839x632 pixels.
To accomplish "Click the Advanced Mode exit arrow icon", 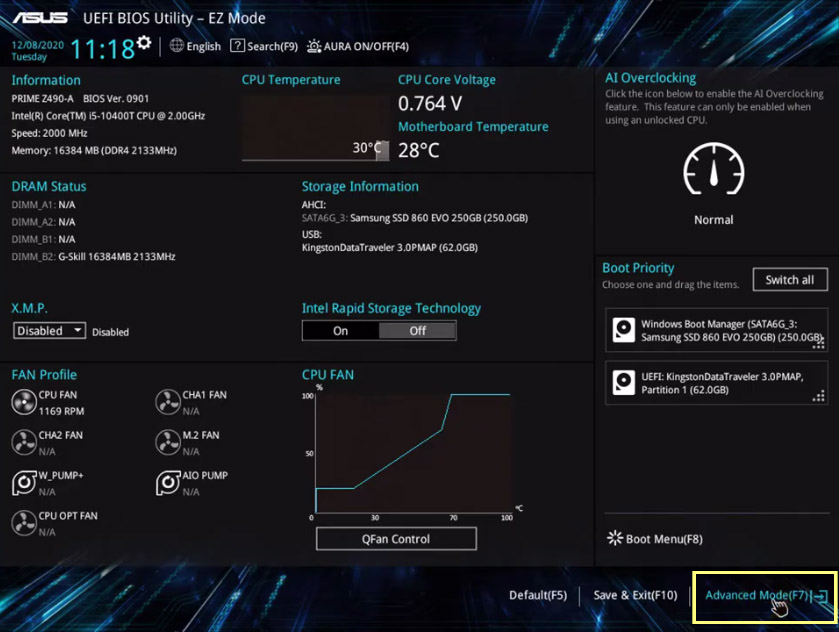I will click(821, 596).
